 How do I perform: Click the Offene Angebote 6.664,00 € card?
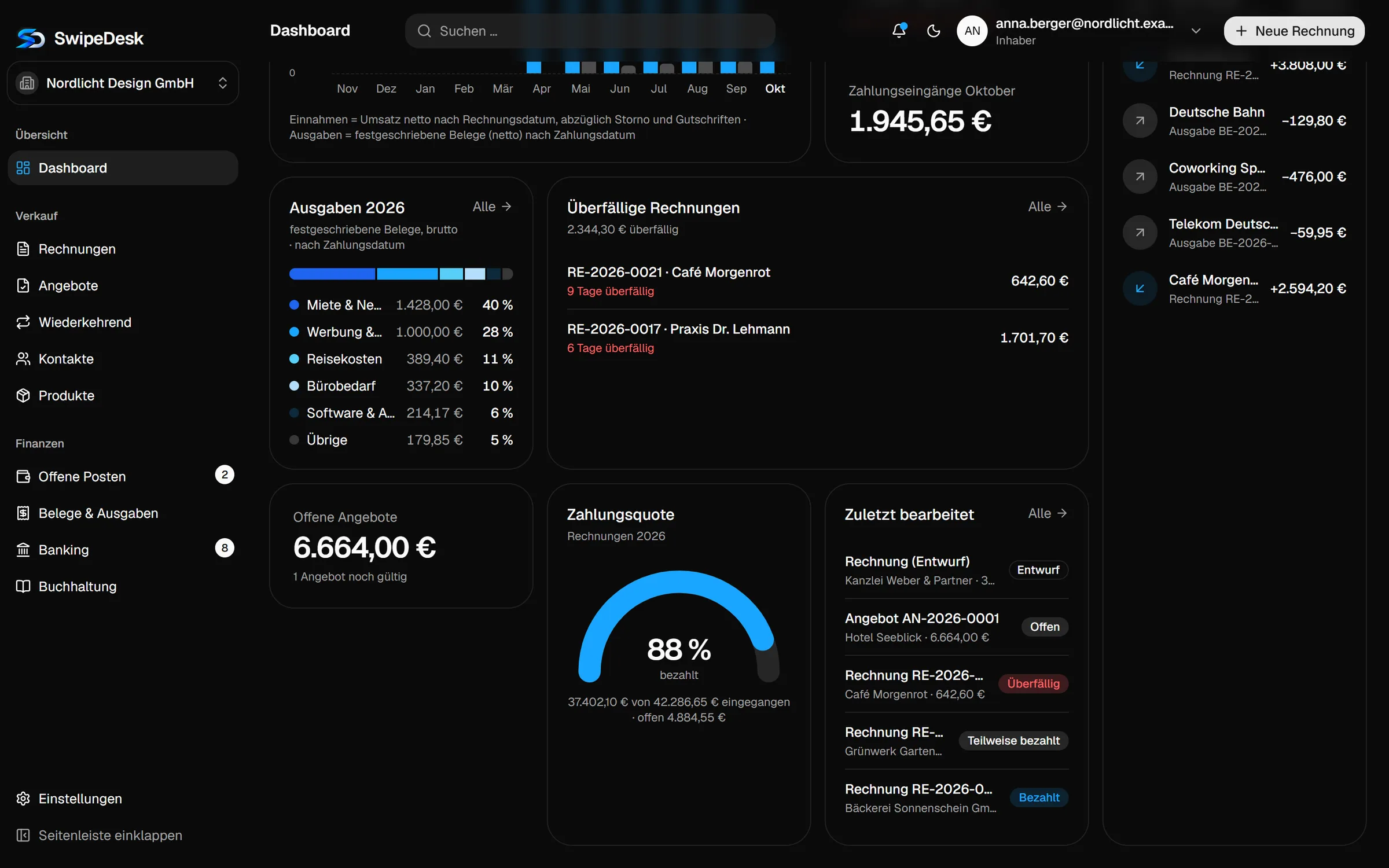coord(400,546)
